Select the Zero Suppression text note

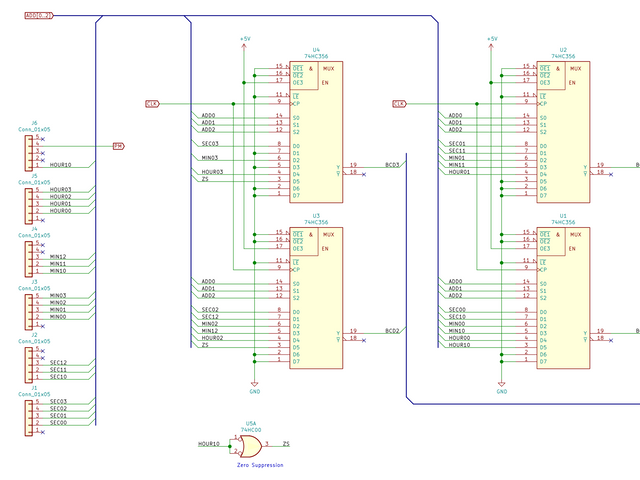click(x=260, y=465)
